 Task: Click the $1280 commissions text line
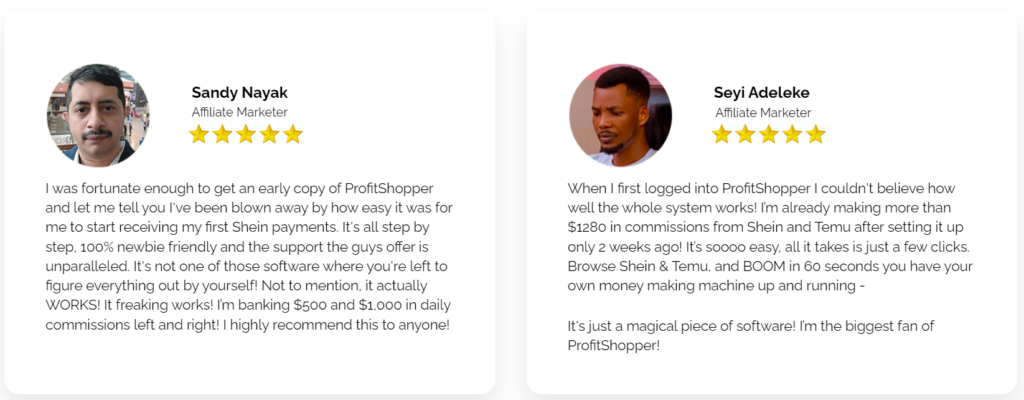765,228
